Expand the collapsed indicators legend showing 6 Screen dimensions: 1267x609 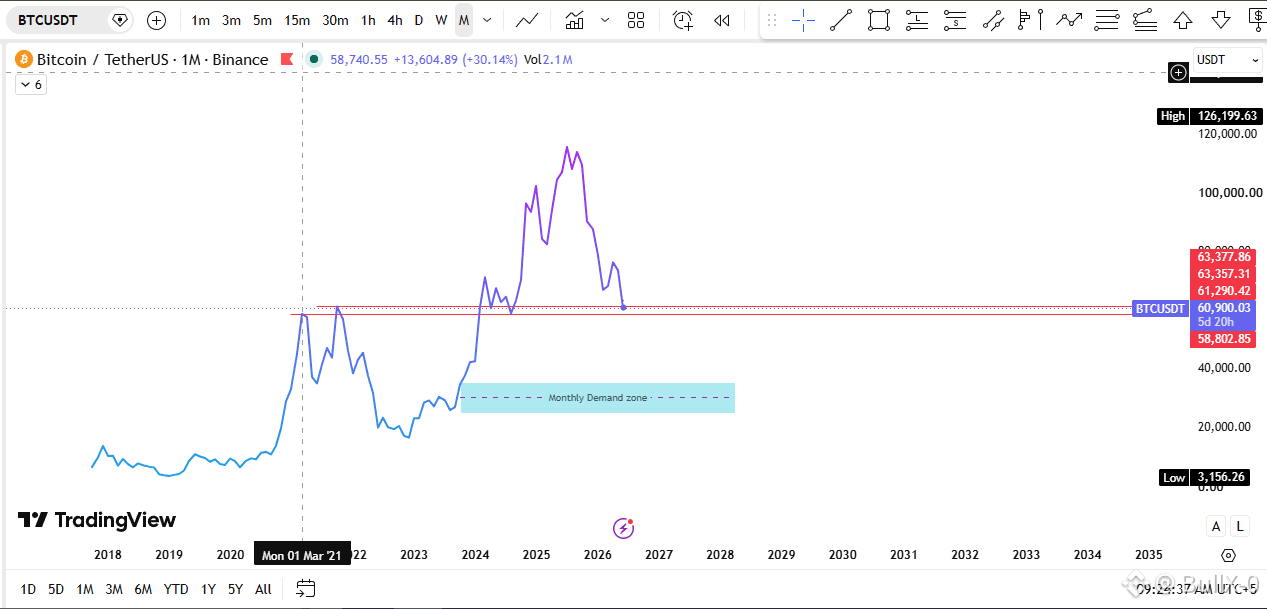pyautogui.click(x=30, y=85)
